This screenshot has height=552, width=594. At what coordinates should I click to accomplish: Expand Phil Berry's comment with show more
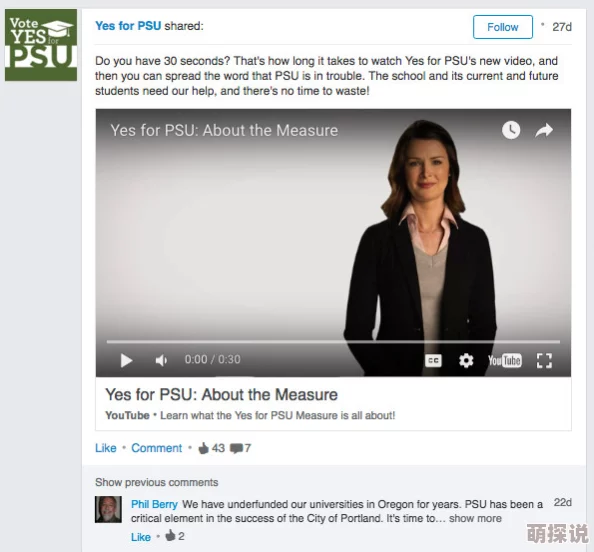[475, 518]
